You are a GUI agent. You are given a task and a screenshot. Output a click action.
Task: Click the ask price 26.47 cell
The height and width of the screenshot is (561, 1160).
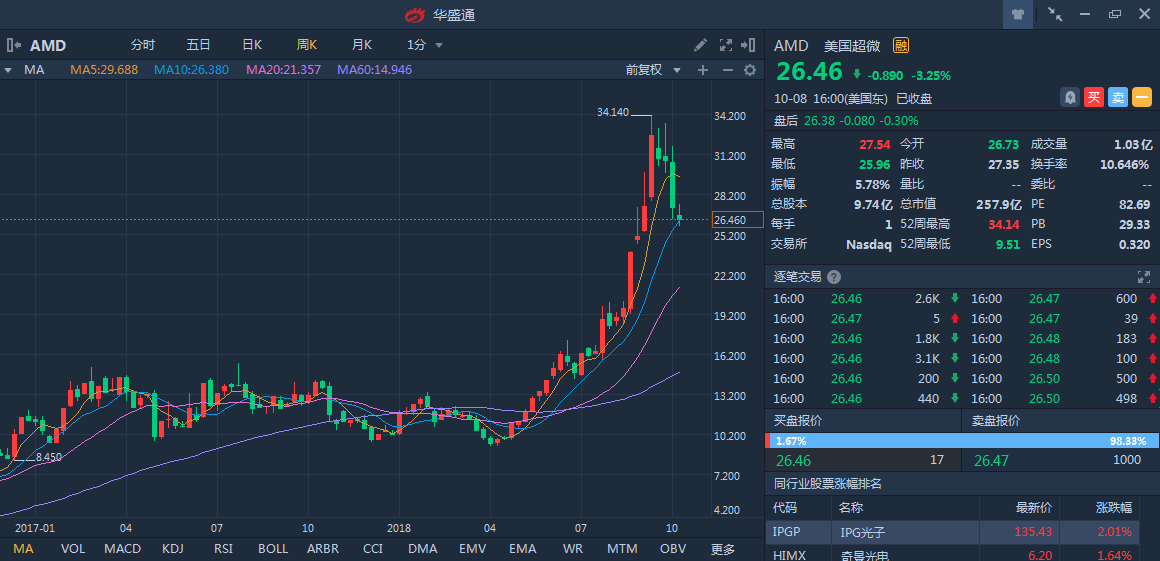click(x=992, y=460)
